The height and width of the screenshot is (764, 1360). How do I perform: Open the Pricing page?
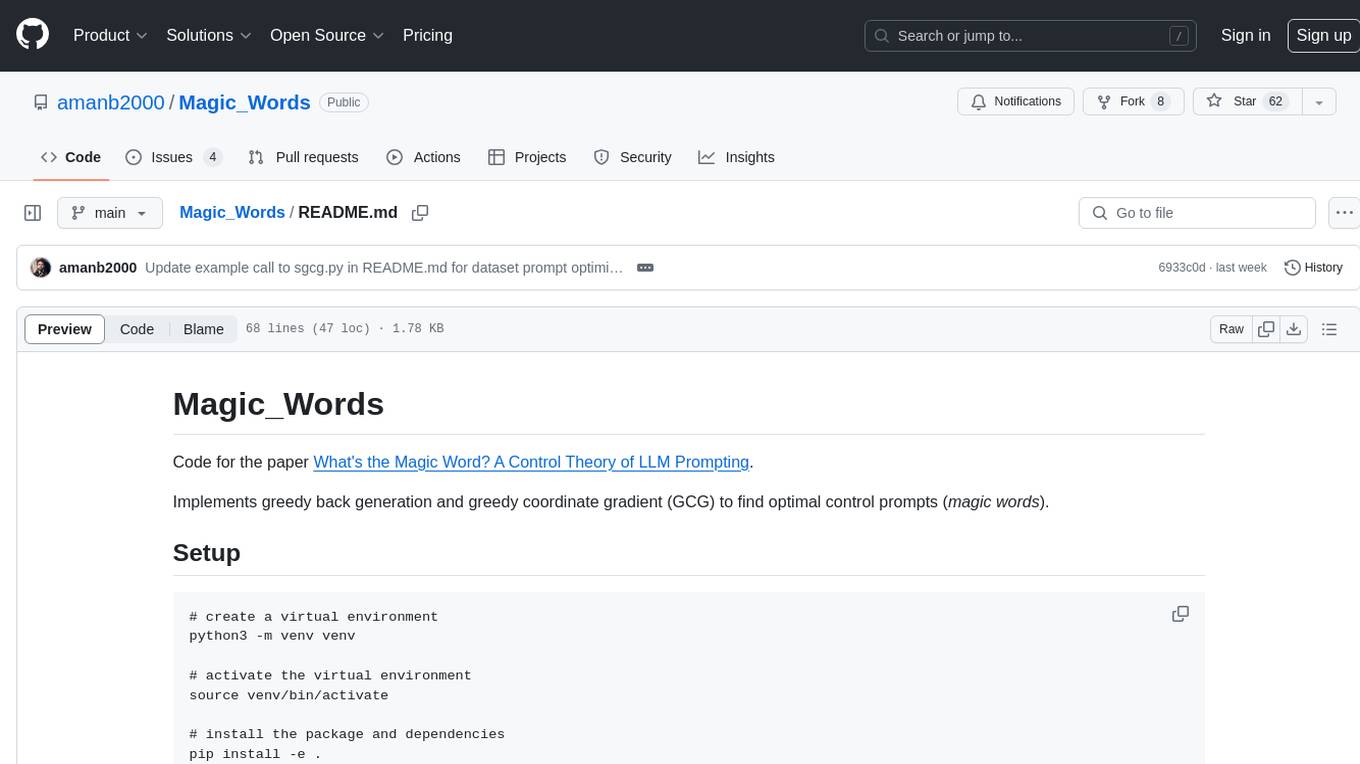pyautogui.click(x=427, y=35)
